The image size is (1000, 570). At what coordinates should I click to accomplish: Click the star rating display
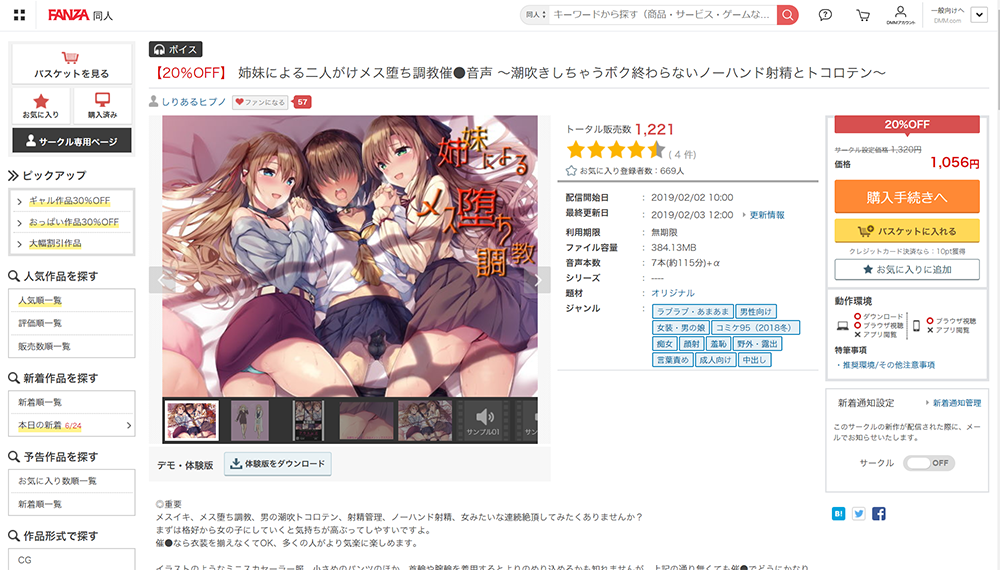616,150
